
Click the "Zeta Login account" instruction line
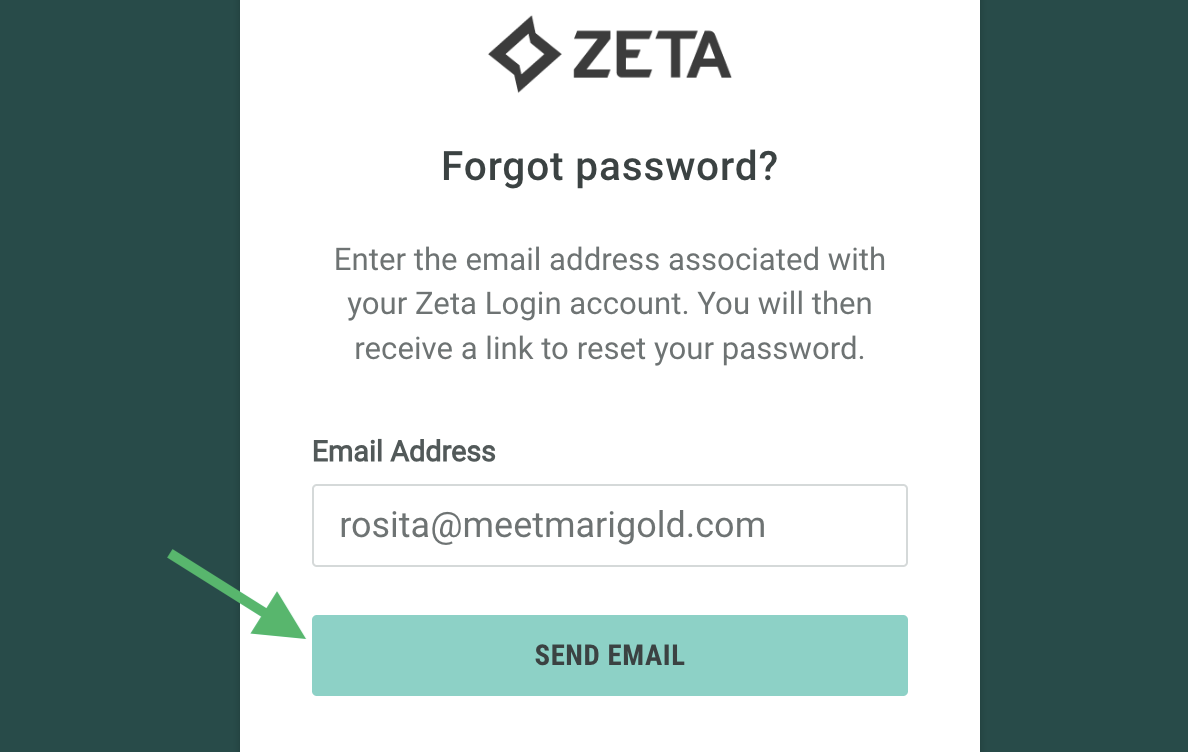(609, 304)
